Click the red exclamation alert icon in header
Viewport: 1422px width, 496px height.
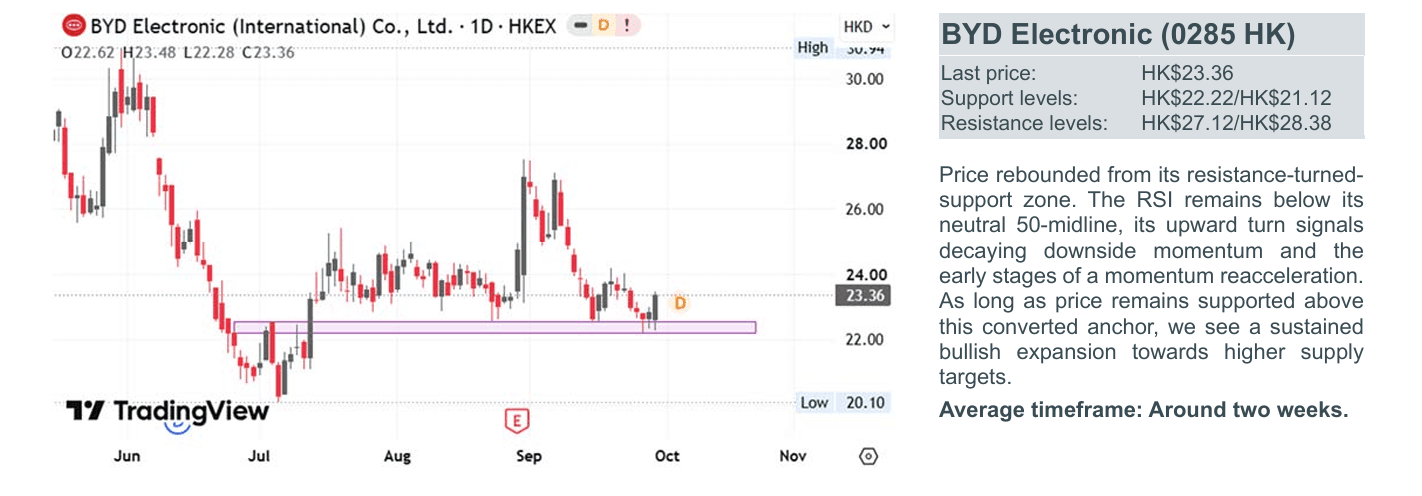pyautogui.click(x=626, y=25)
